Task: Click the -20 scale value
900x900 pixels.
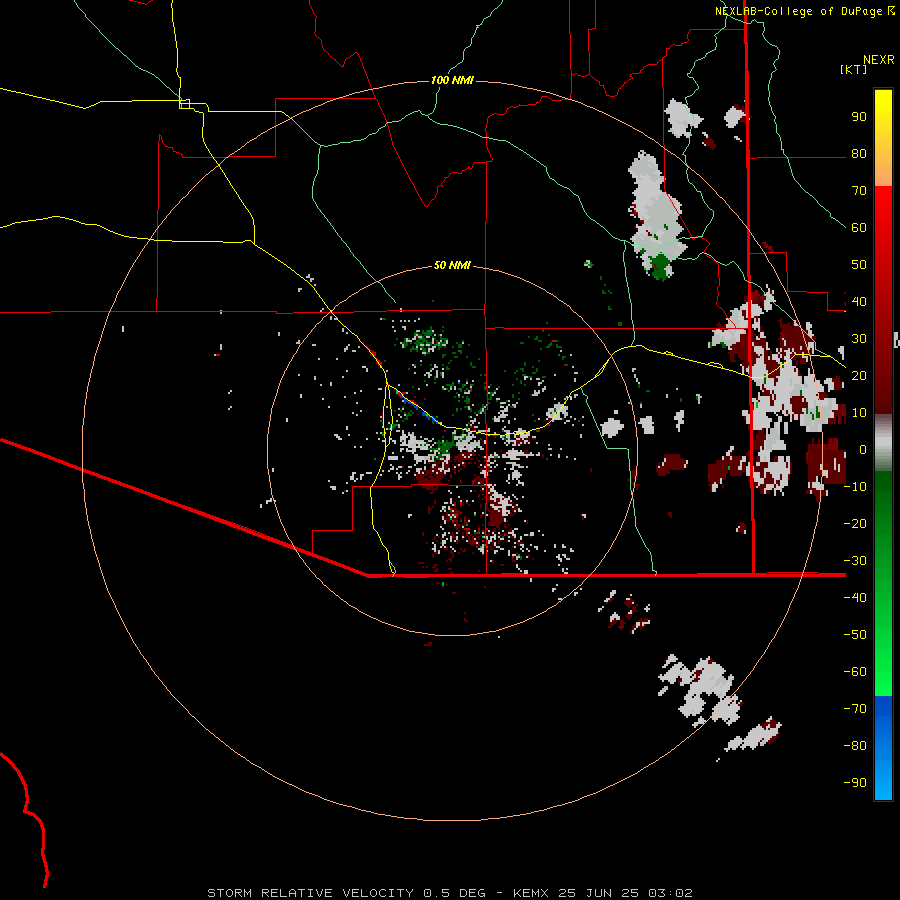Action: click(x=855, y=524)
